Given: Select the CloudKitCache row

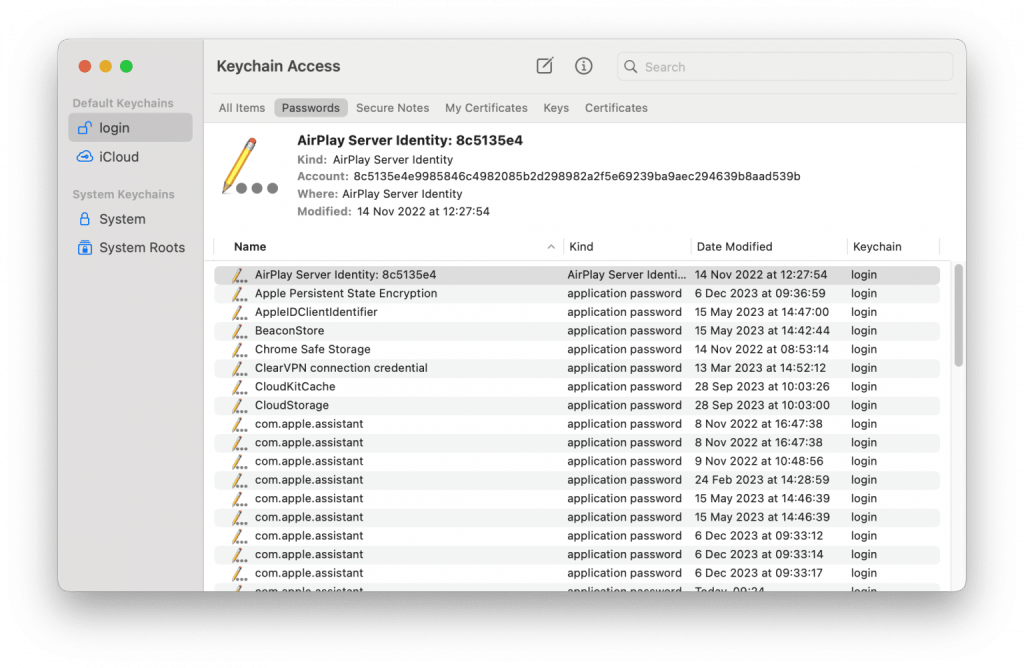Looking at the screenshot, I should click(x=577, y=387).
